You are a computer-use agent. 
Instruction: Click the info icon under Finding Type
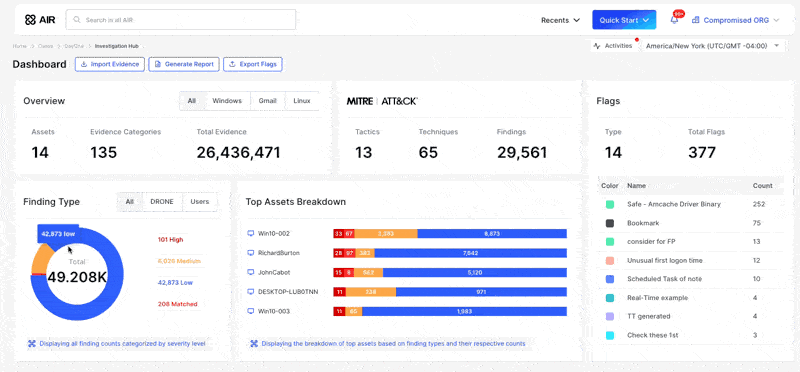(x=32, y=344)
